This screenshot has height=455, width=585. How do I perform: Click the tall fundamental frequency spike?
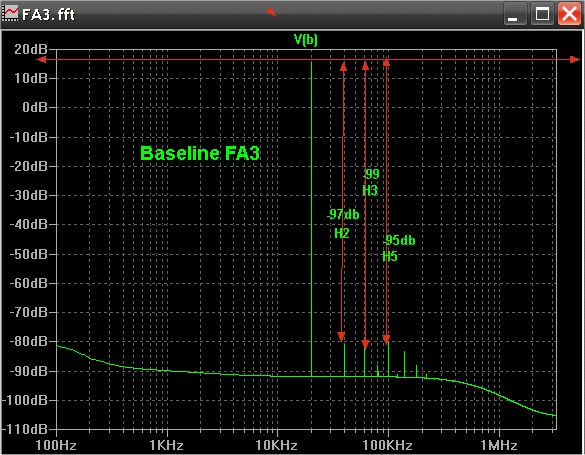tap(312, 219)
